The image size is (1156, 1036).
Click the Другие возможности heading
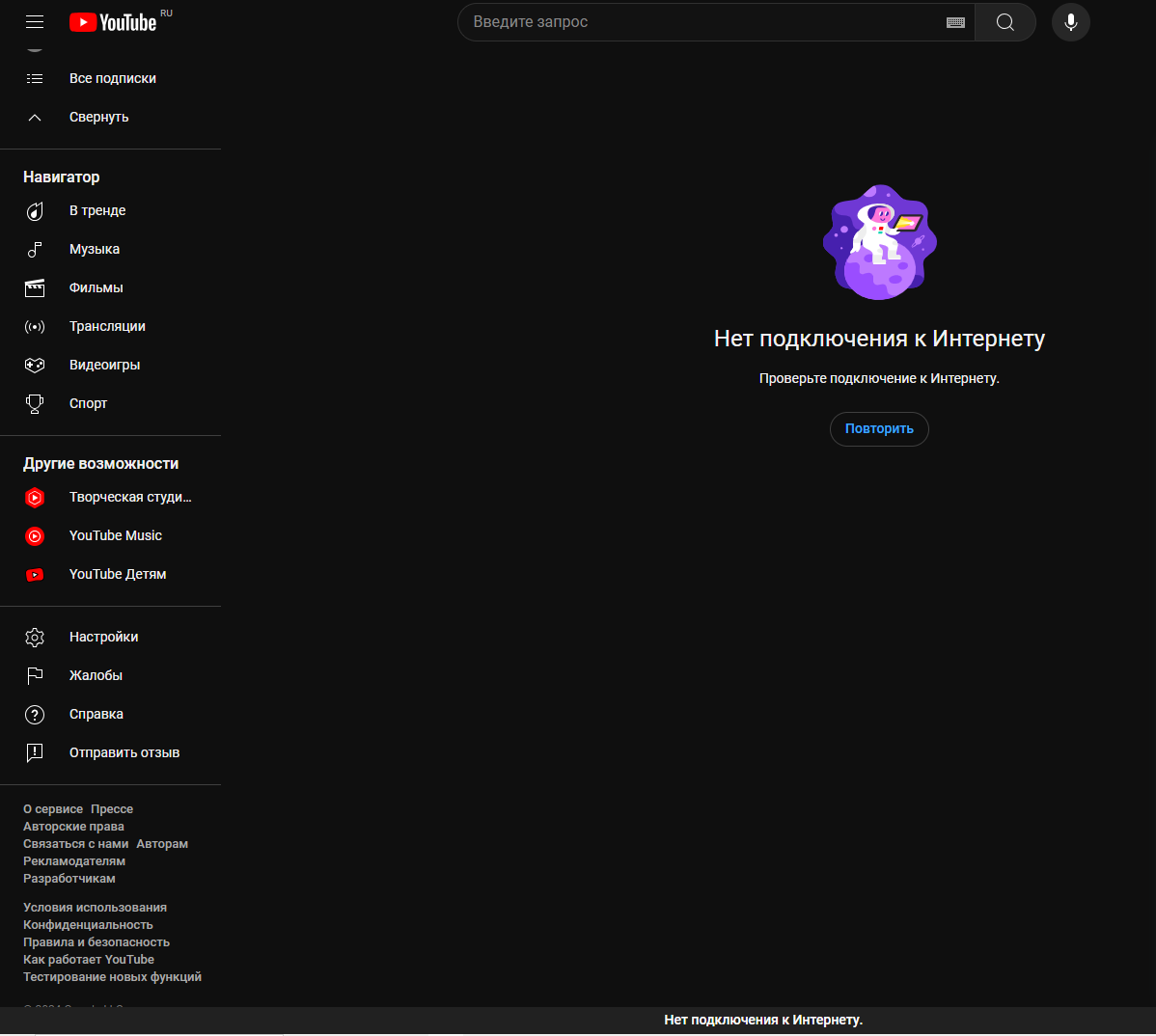pos(101,463)
